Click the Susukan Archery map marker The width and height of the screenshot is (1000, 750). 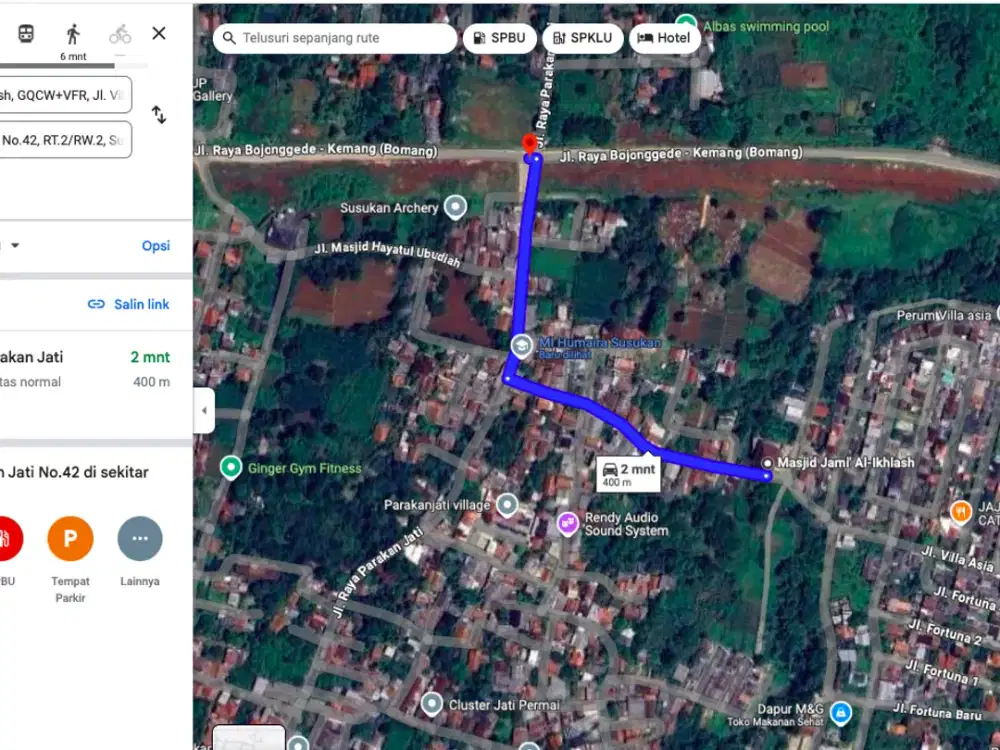pyautogui.click(x=455, y=207)
